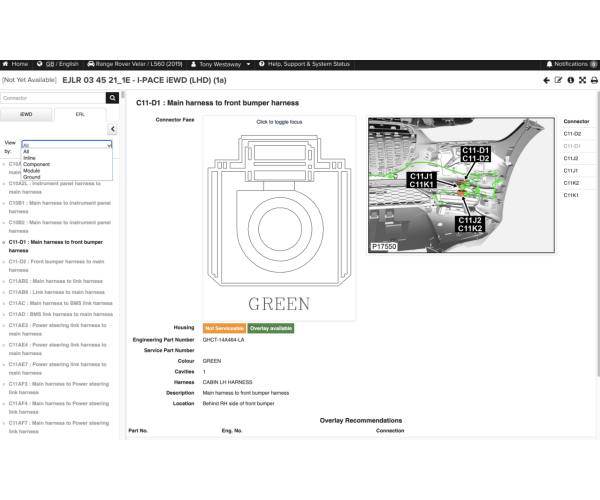Screen dimensions: 600x500
Task: Select C11-D1 : Main harness to front bumper
Action: [55, 246]
